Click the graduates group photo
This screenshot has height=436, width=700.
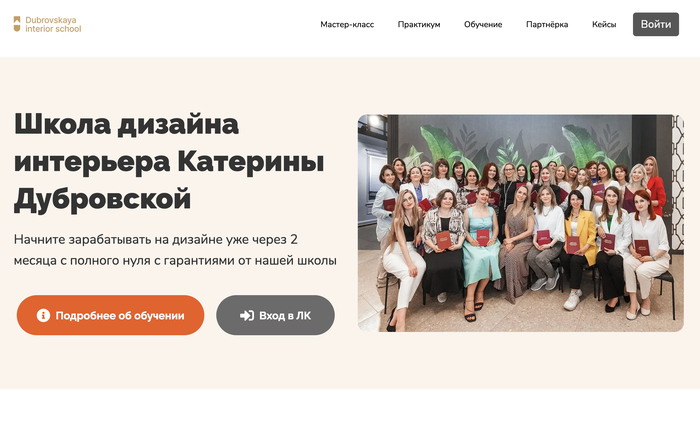[521, 223]
